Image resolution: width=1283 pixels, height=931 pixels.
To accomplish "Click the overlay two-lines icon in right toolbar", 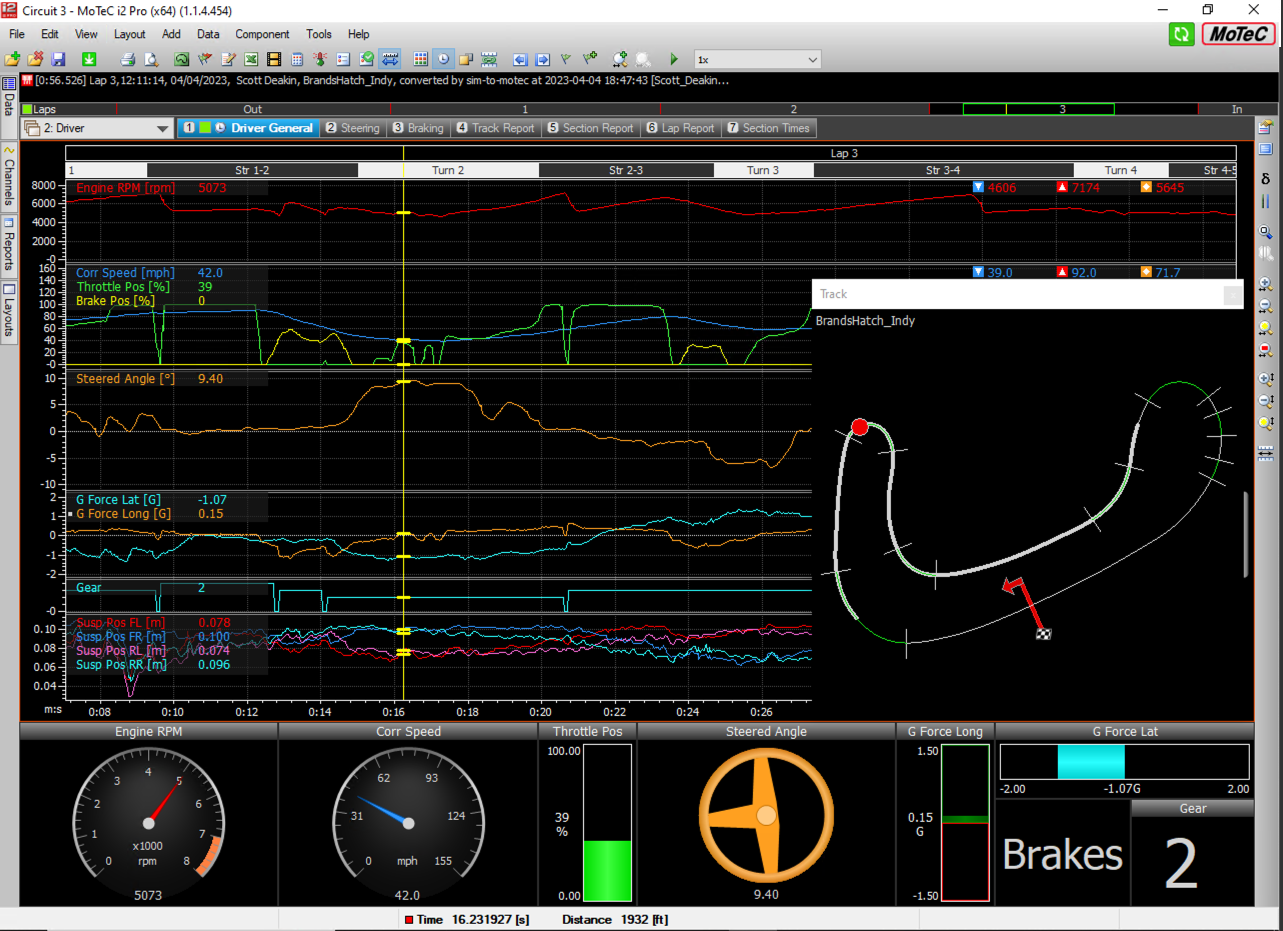I will point(1266,201).
